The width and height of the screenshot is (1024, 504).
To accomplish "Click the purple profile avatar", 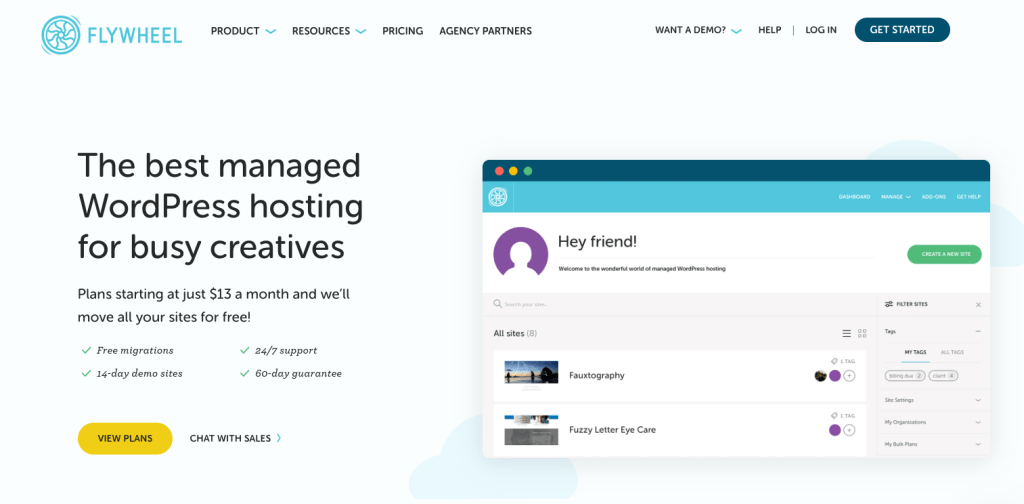I will point(520,252).
